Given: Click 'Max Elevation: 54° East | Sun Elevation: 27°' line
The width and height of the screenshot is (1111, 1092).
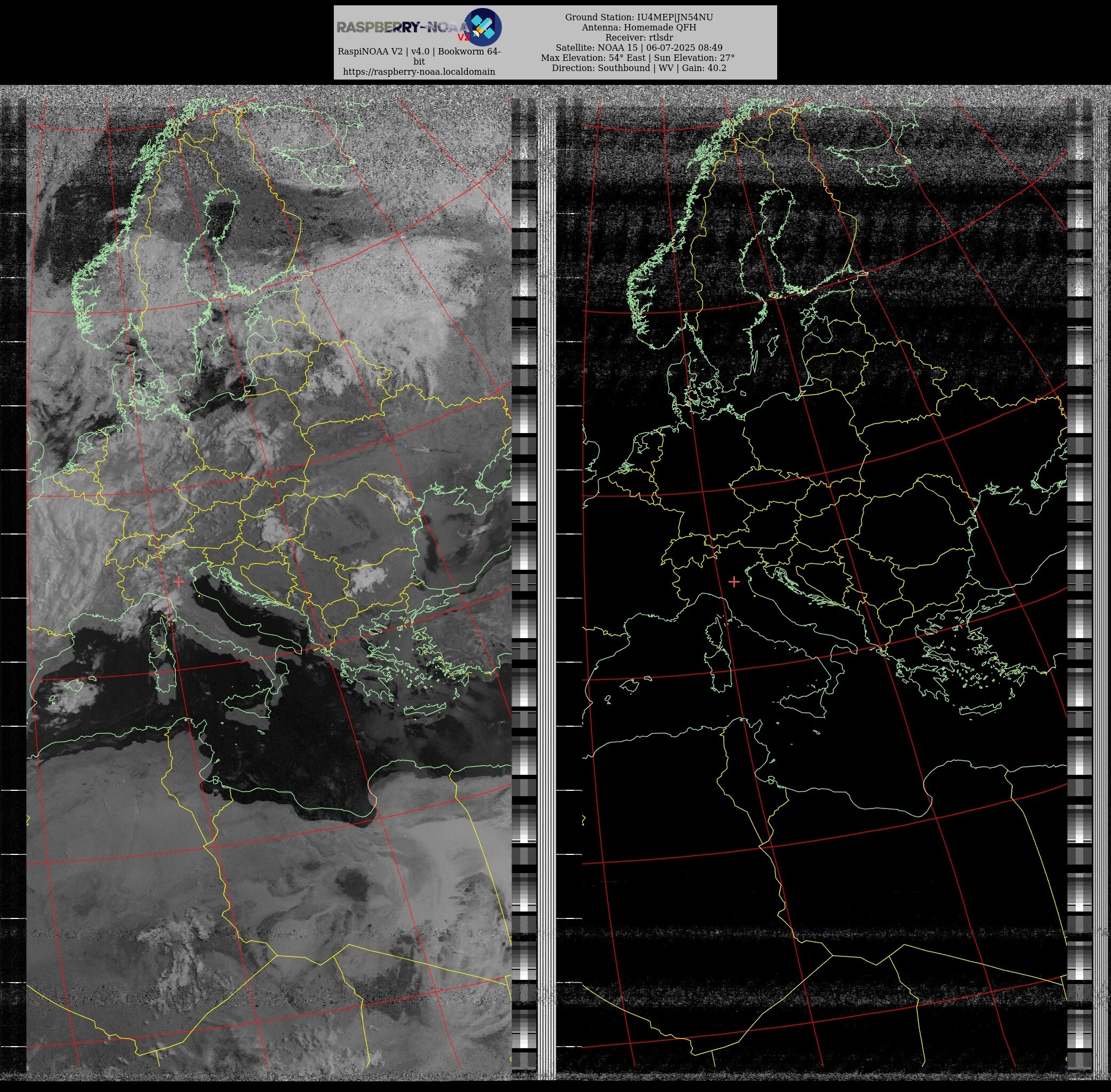Looking at the screenshot, I should coord(638,58).
